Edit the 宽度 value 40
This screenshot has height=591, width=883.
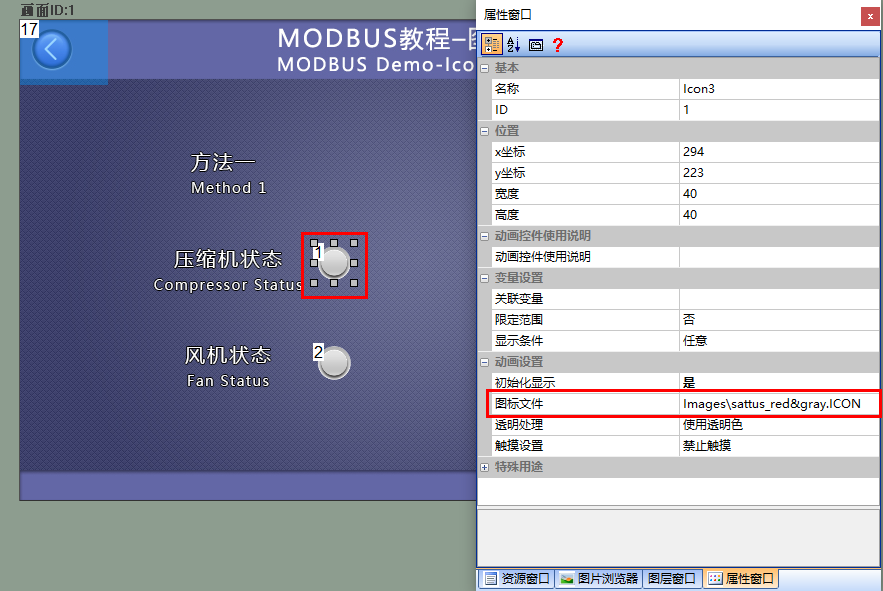779,194
